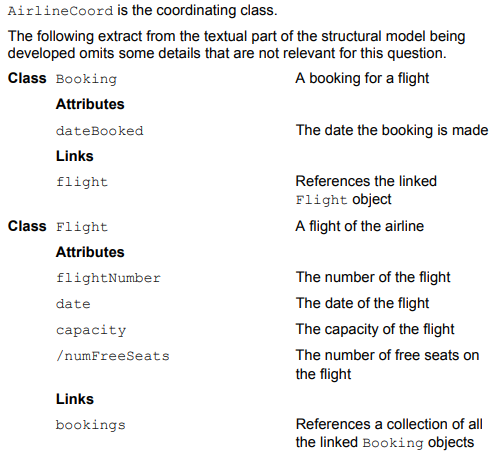Click the /numFreeSeats derived attribute

coord(113,356)
